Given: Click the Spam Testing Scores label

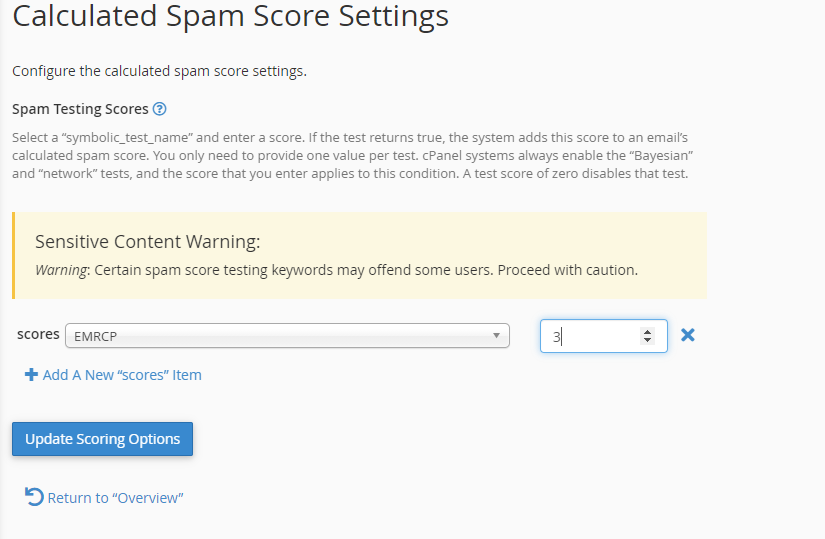Looking at the screenshot, I should click(x=80, y=109).
